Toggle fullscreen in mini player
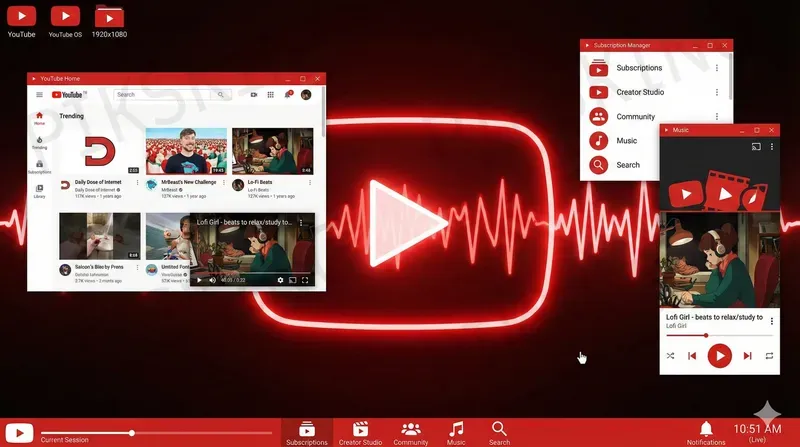The width and height of the screenshot is (800, 447). pyautogui.click(x=305, y=280)
